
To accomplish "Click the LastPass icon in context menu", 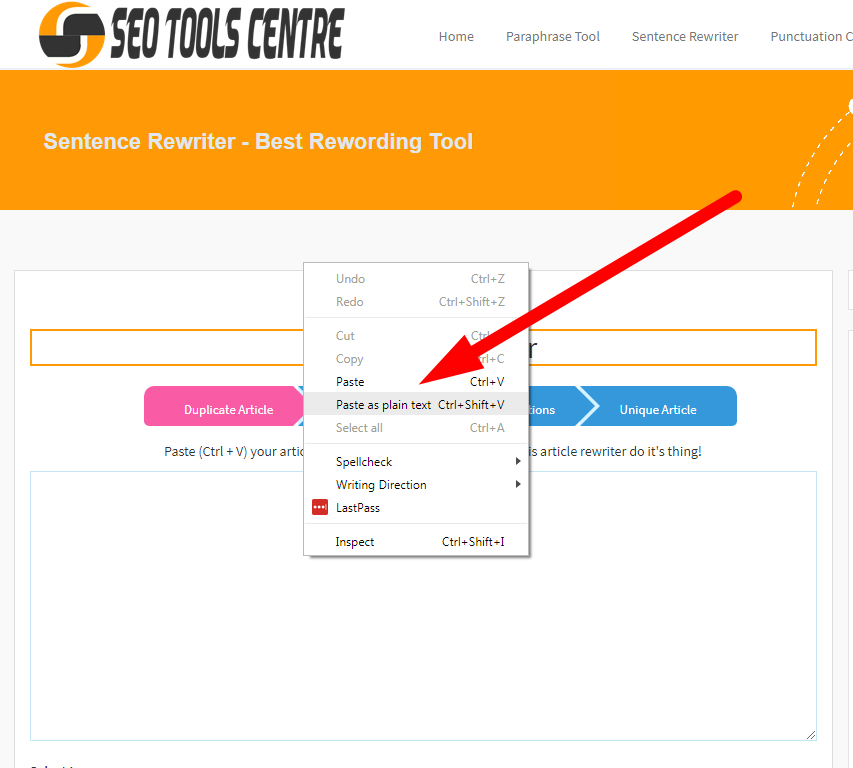I will coord(319,507).
